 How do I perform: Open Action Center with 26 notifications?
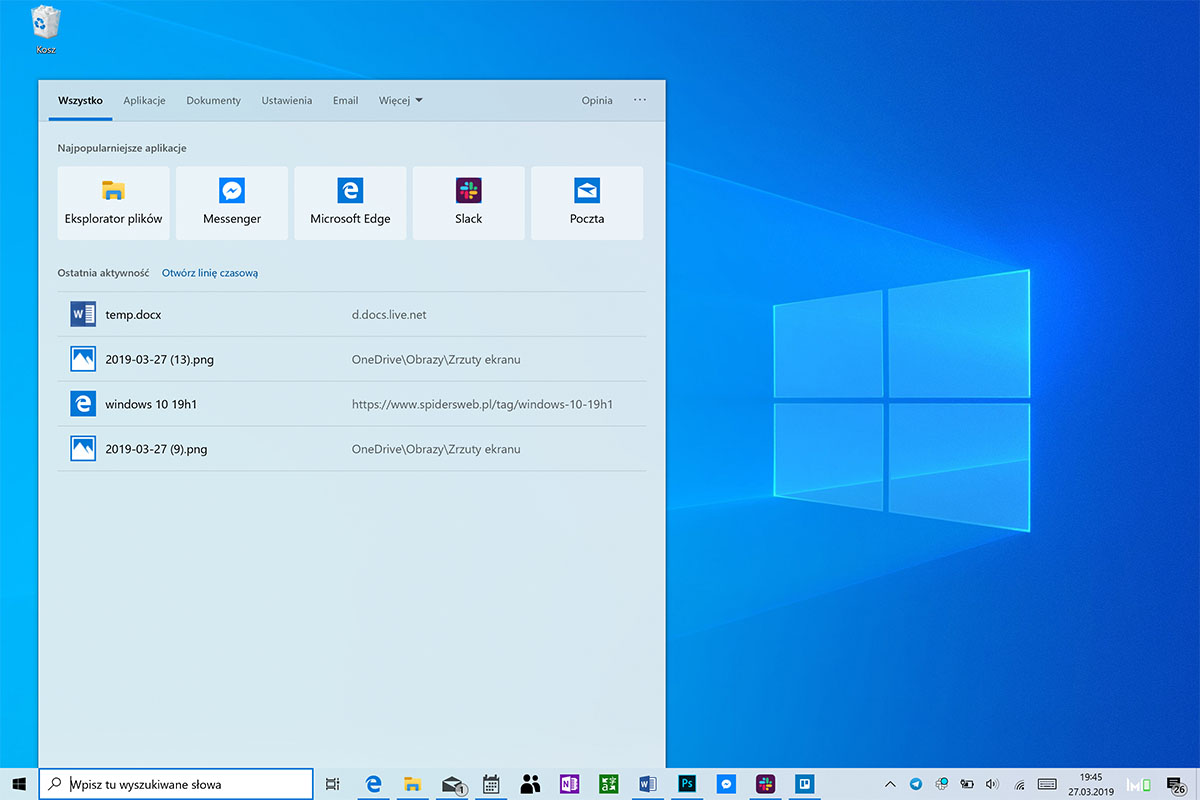pyautogui.click(x=1177, y=785)
